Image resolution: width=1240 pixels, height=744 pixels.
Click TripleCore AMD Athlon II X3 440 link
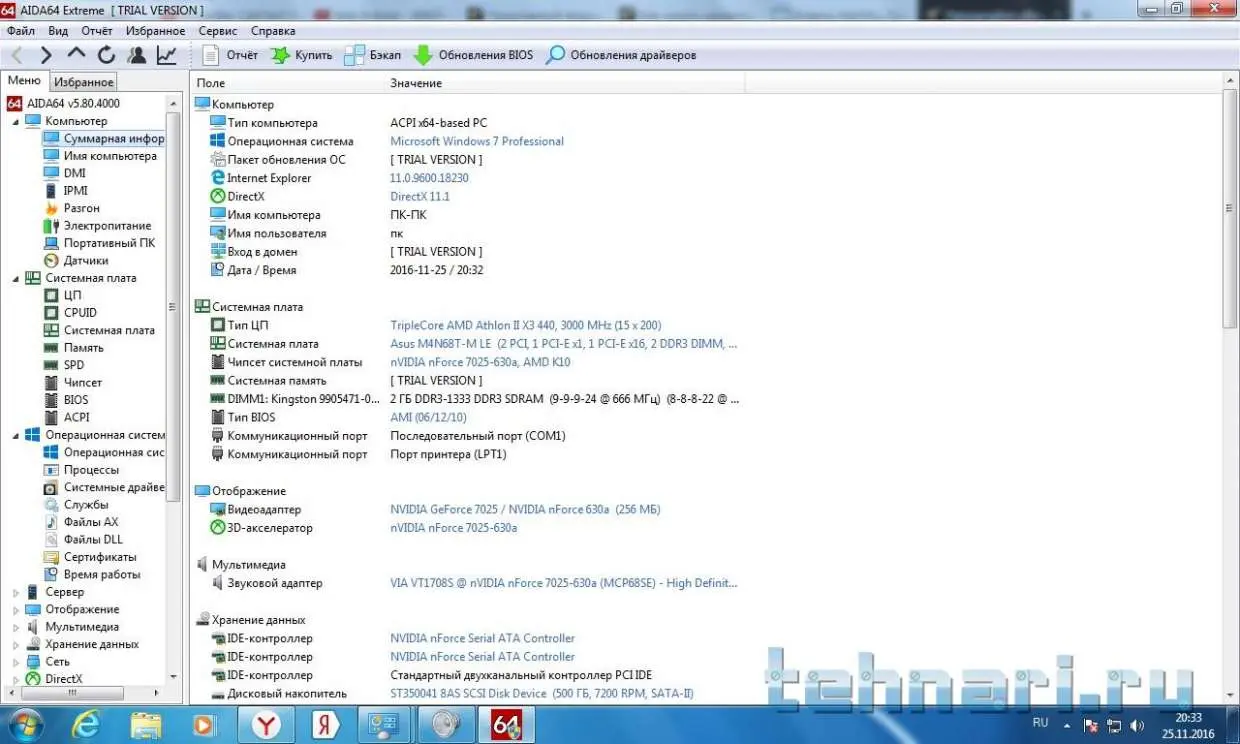(525, 325)
